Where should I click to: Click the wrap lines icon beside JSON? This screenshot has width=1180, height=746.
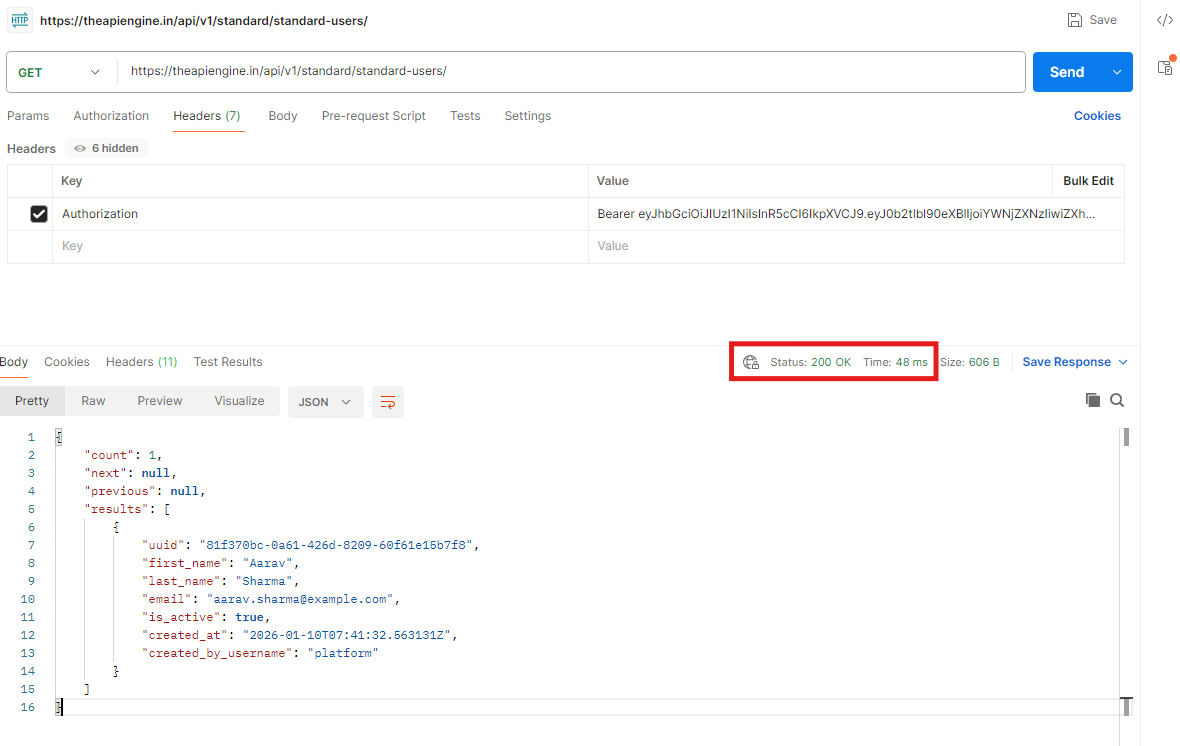tap(388, 402)
